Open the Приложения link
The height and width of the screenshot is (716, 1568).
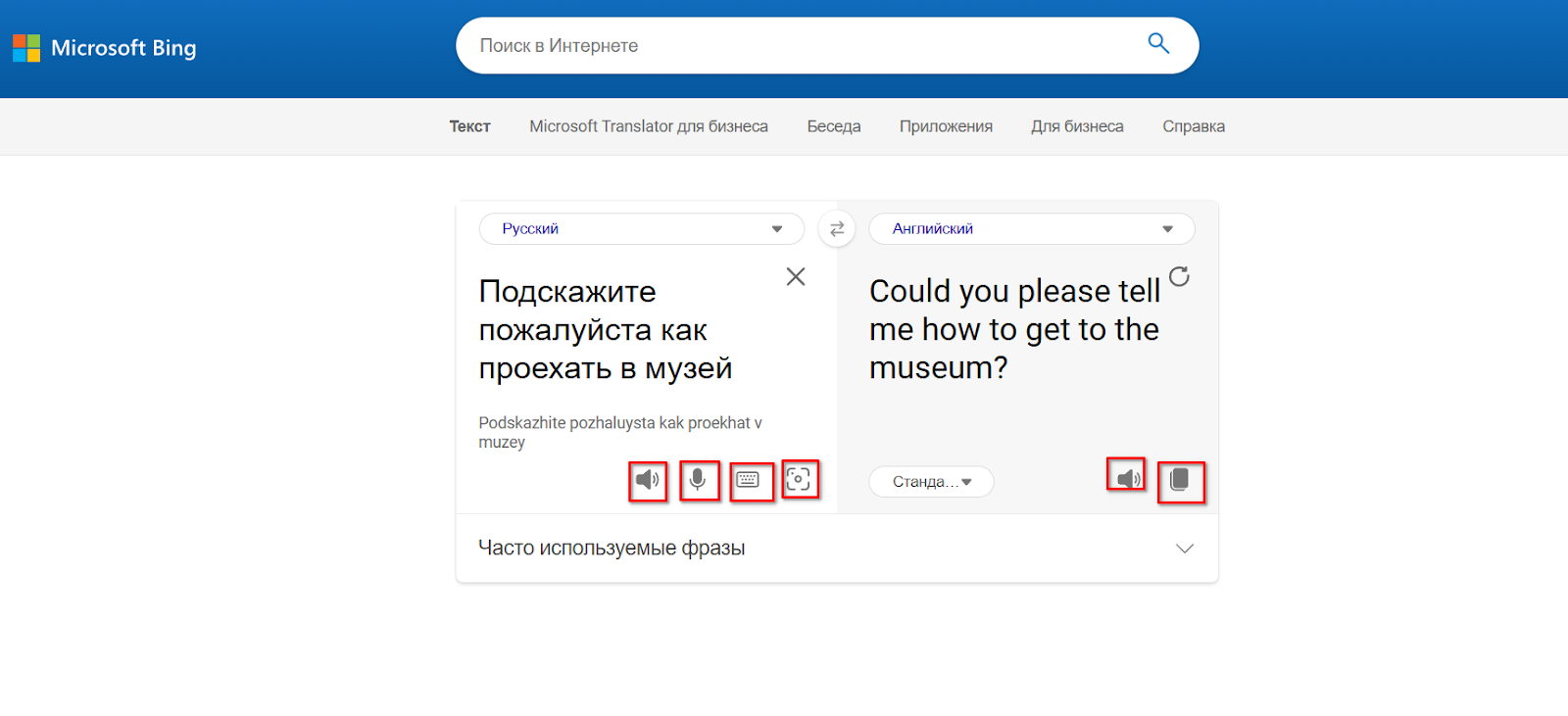pos(946,126)
